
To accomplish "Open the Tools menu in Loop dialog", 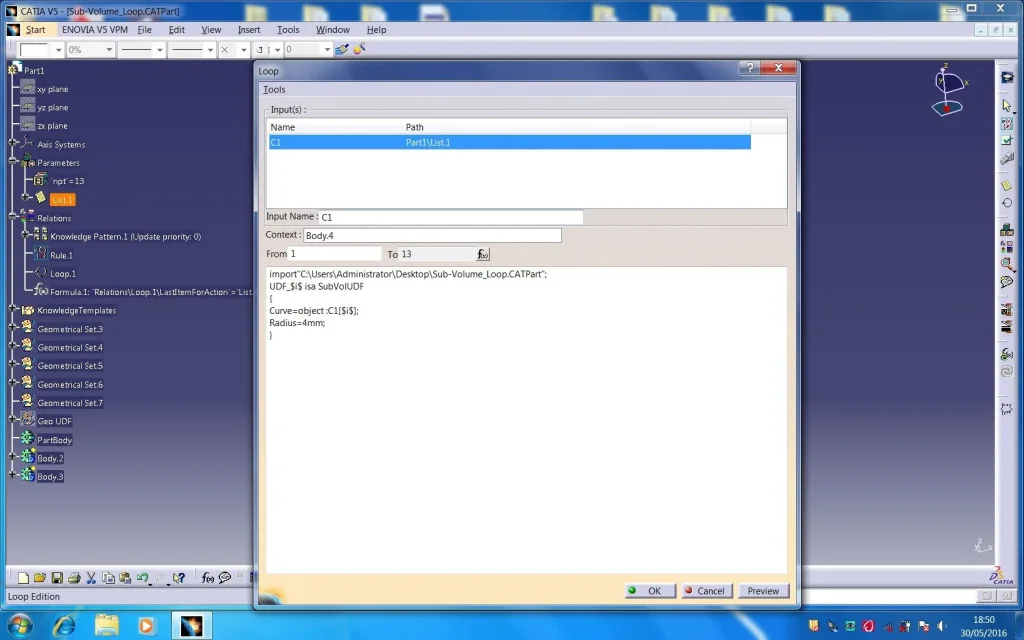I will (x=274, y=90).
